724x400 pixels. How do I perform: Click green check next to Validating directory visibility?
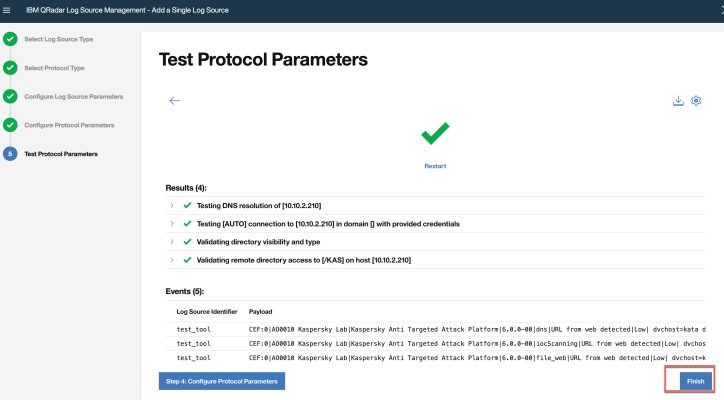pyautogui.click(x=187, y=242)
